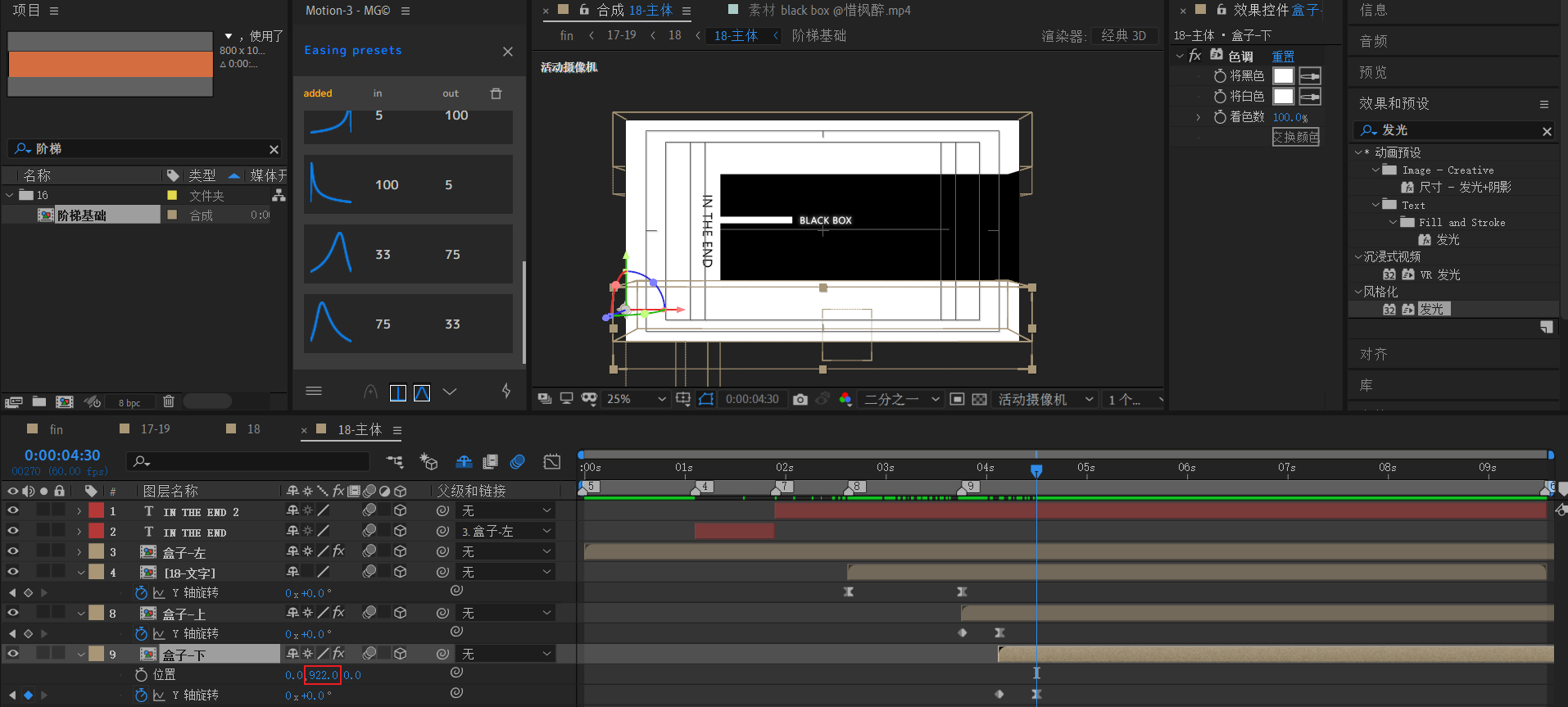The image size is (1568, 707).
Task: Switch to timeline tab 18
Action: tap(254, 428)
